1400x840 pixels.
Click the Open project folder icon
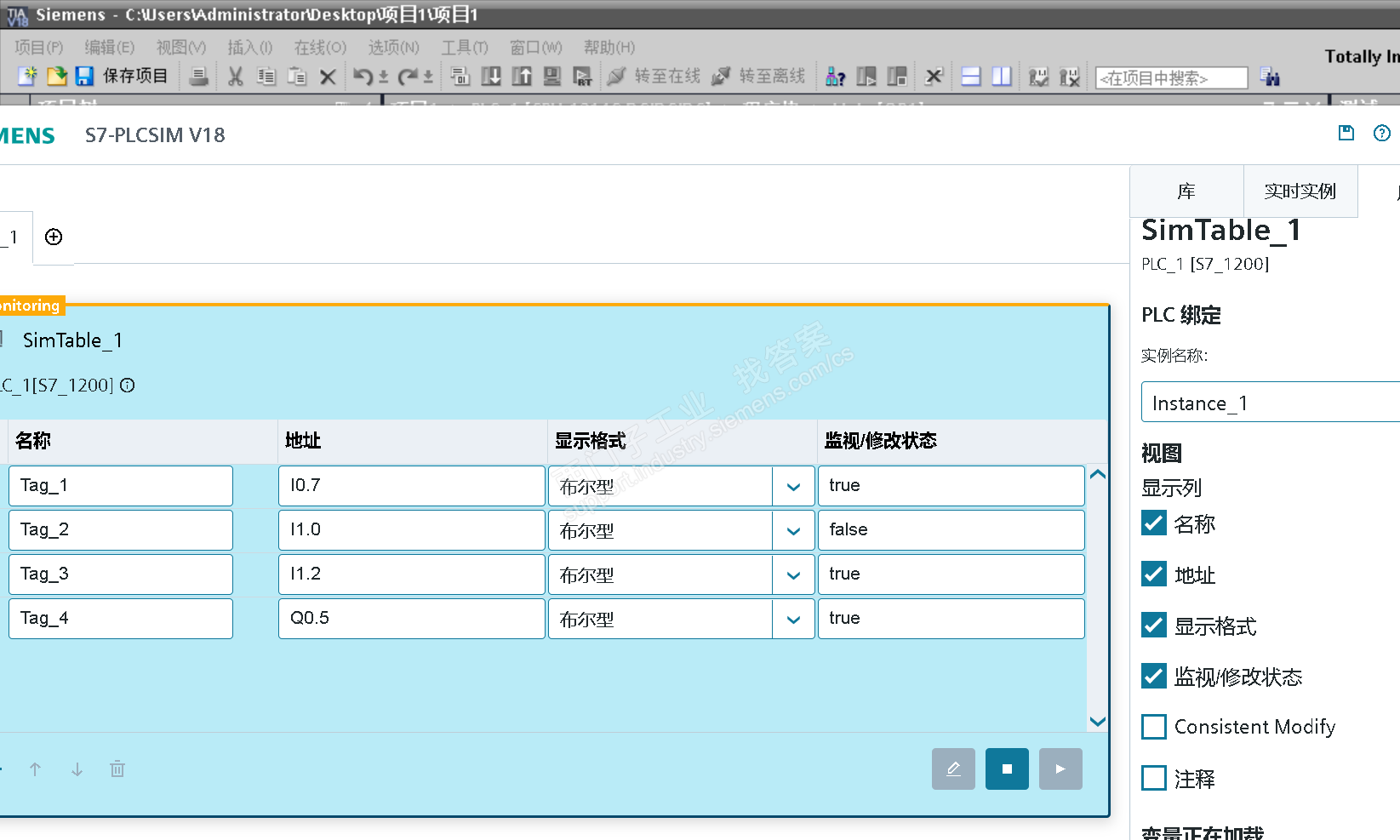point(56,77)
